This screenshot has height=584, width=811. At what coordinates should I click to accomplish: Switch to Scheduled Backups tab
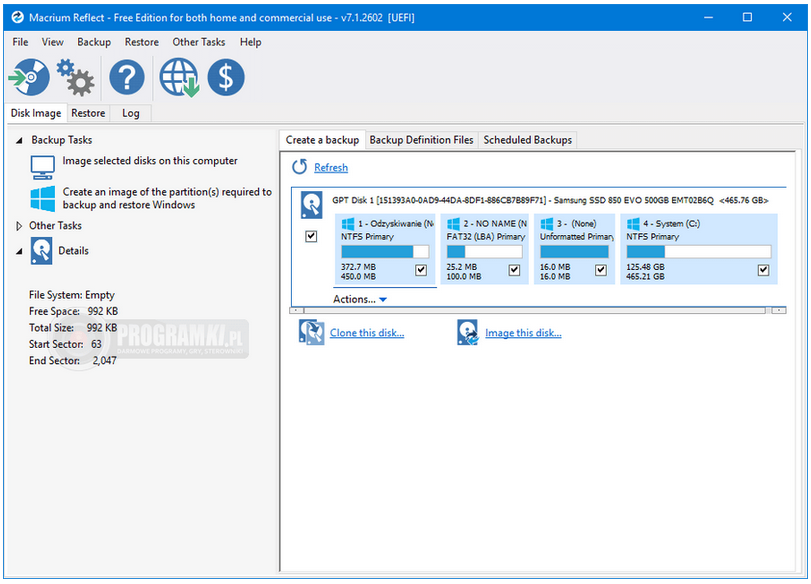click(x=528, y=140)
